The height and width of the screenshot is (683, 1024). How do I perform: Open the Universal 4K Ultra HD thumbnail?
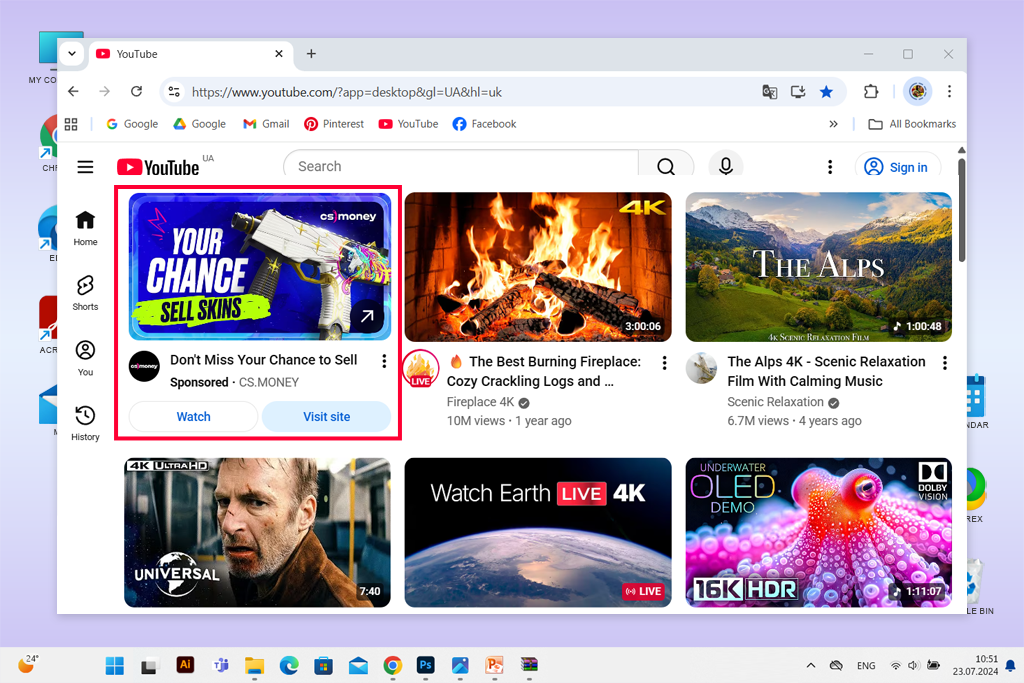coord(257,532)
